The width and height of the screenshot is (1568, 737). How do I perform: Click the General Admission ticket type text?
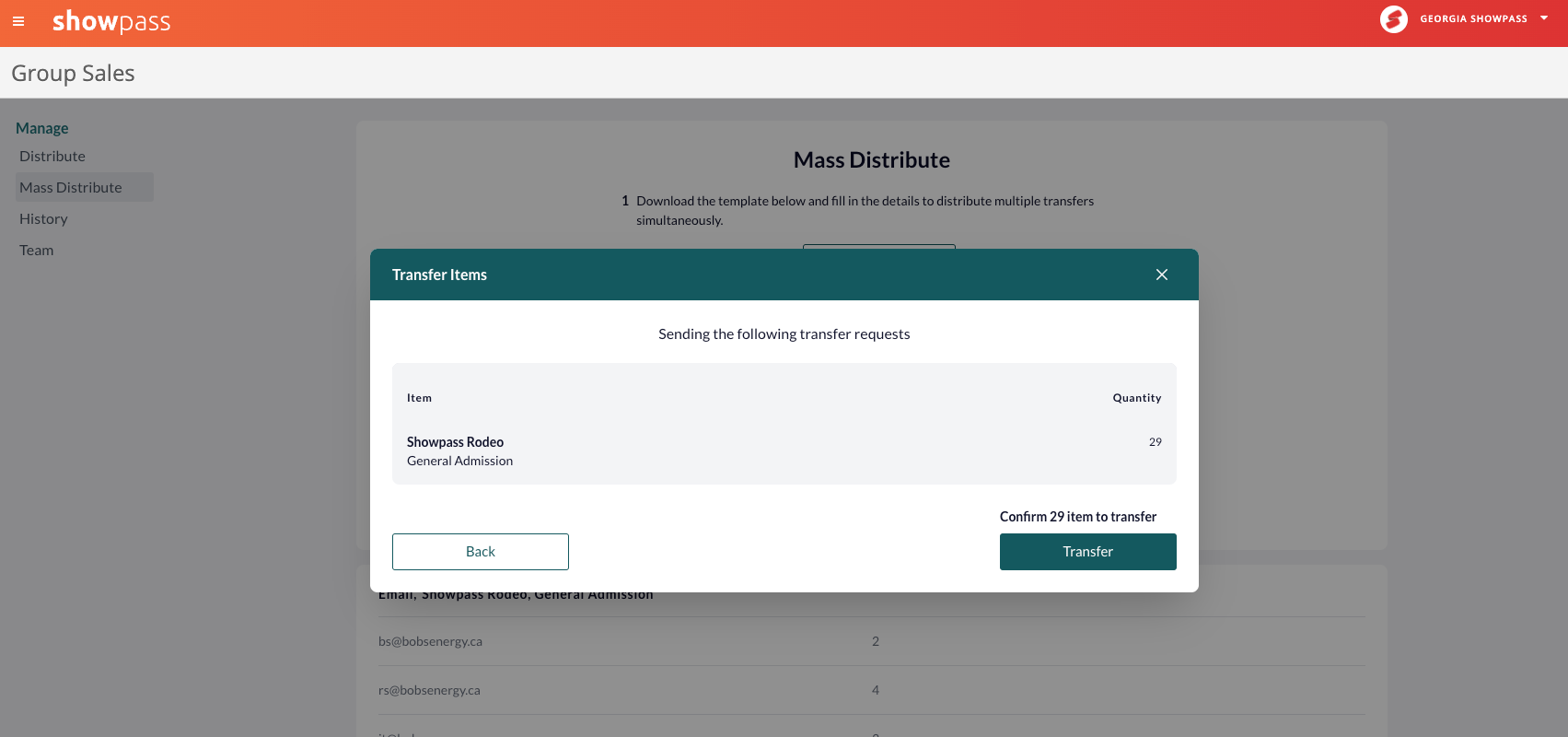(460, 462)
